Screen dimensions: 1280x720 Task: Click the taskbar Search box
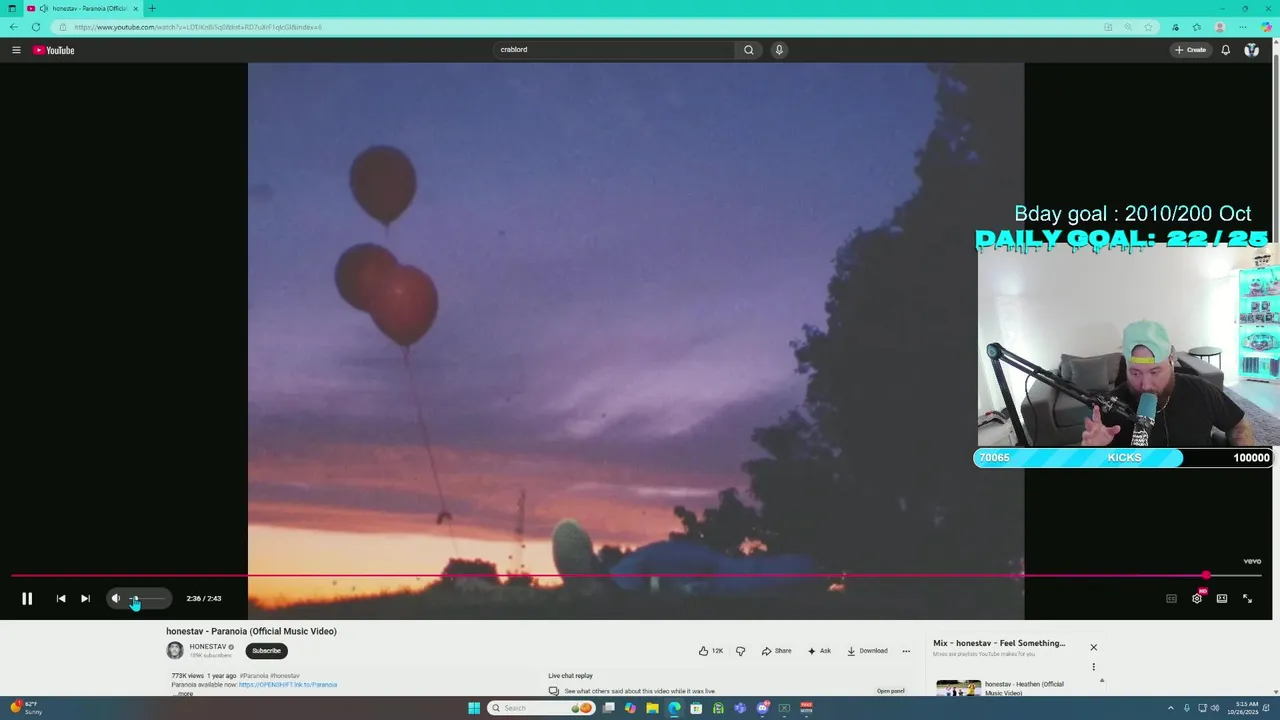pos(541,708)
